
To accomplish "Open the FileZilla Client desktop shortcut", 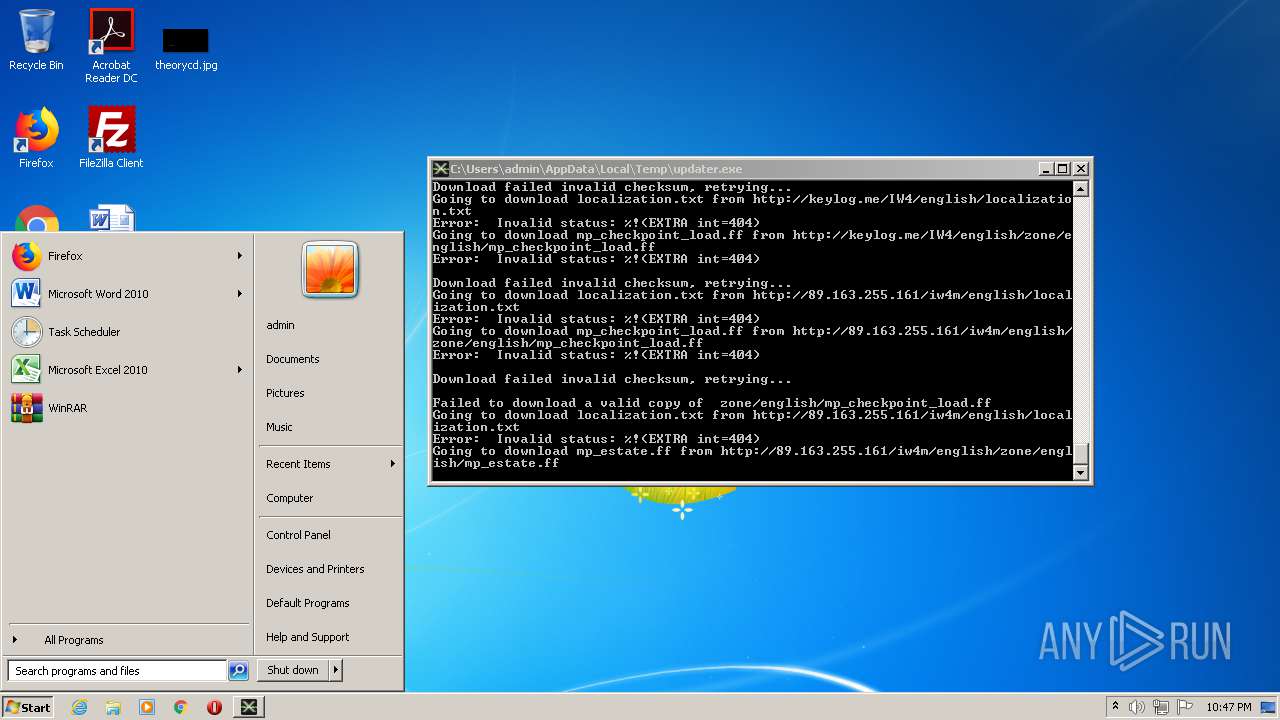I will tap(111, 138).
